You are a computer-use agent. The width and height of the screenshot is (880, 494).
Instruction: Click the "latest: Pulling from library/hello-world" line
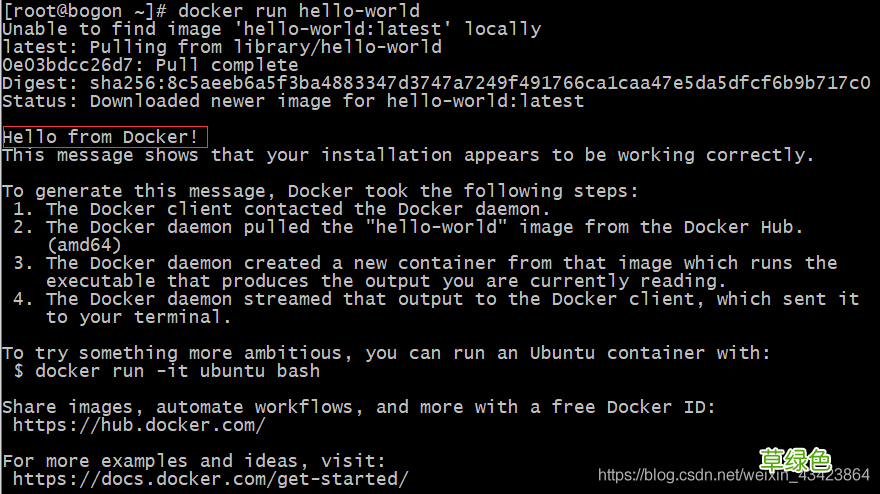(x=221, y=47)
